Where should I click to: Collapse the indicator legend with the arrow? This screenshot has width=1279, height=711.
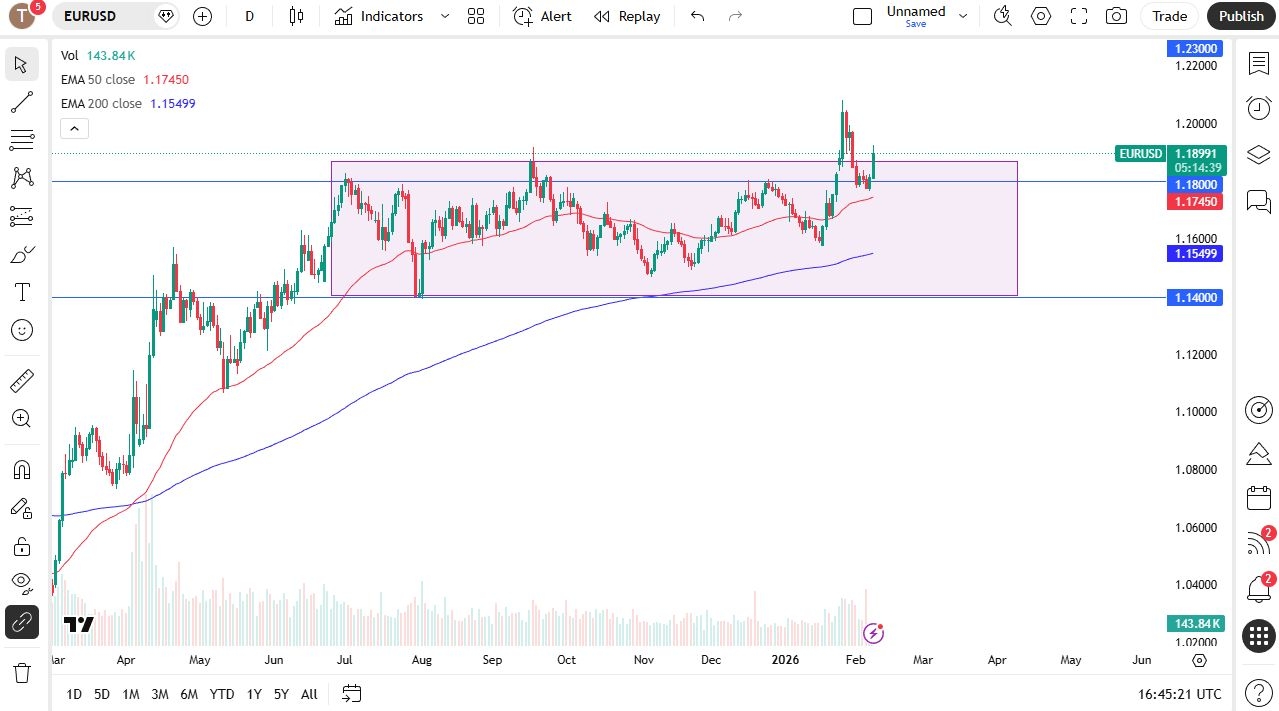coord(74,128)
